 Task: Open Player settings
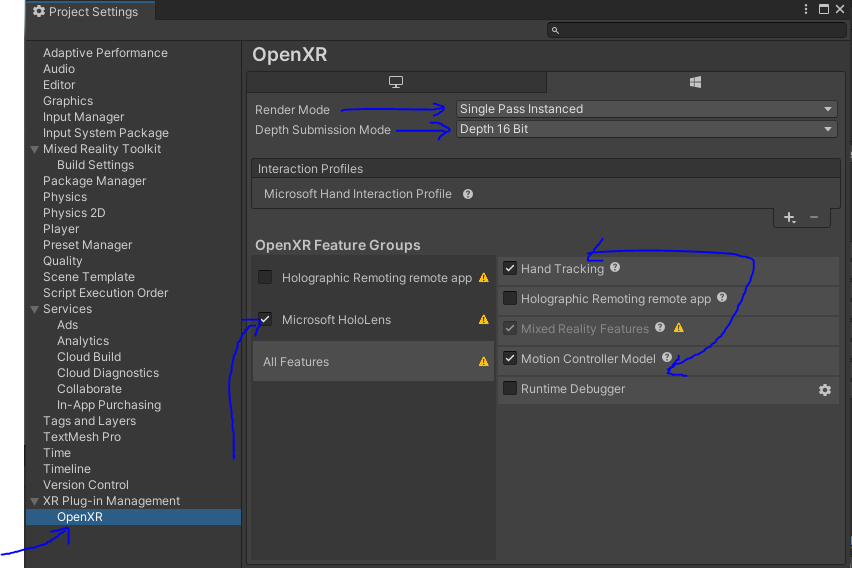pos(61,229)
